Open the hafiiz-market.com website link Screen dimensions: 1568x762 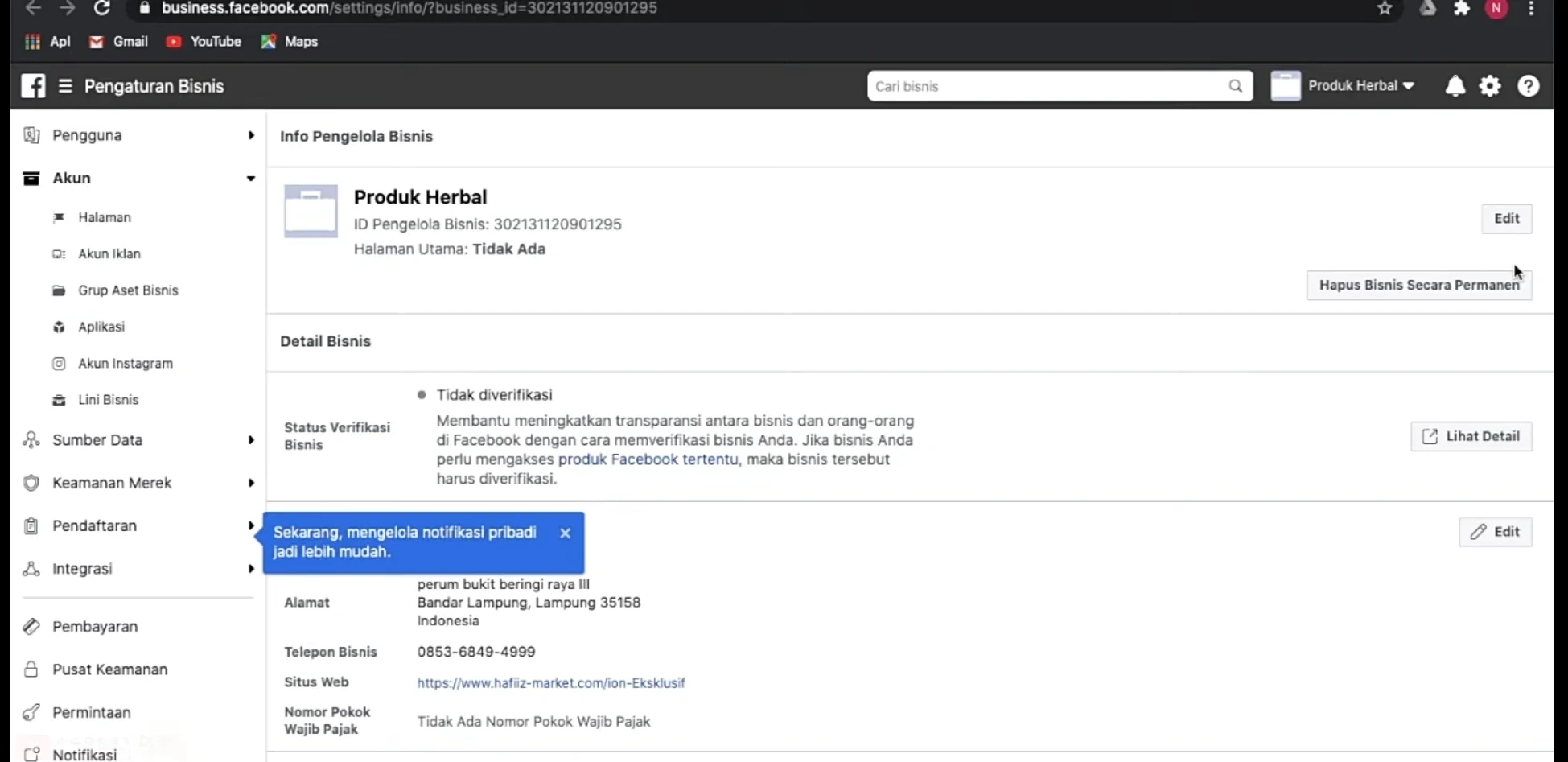551,683
